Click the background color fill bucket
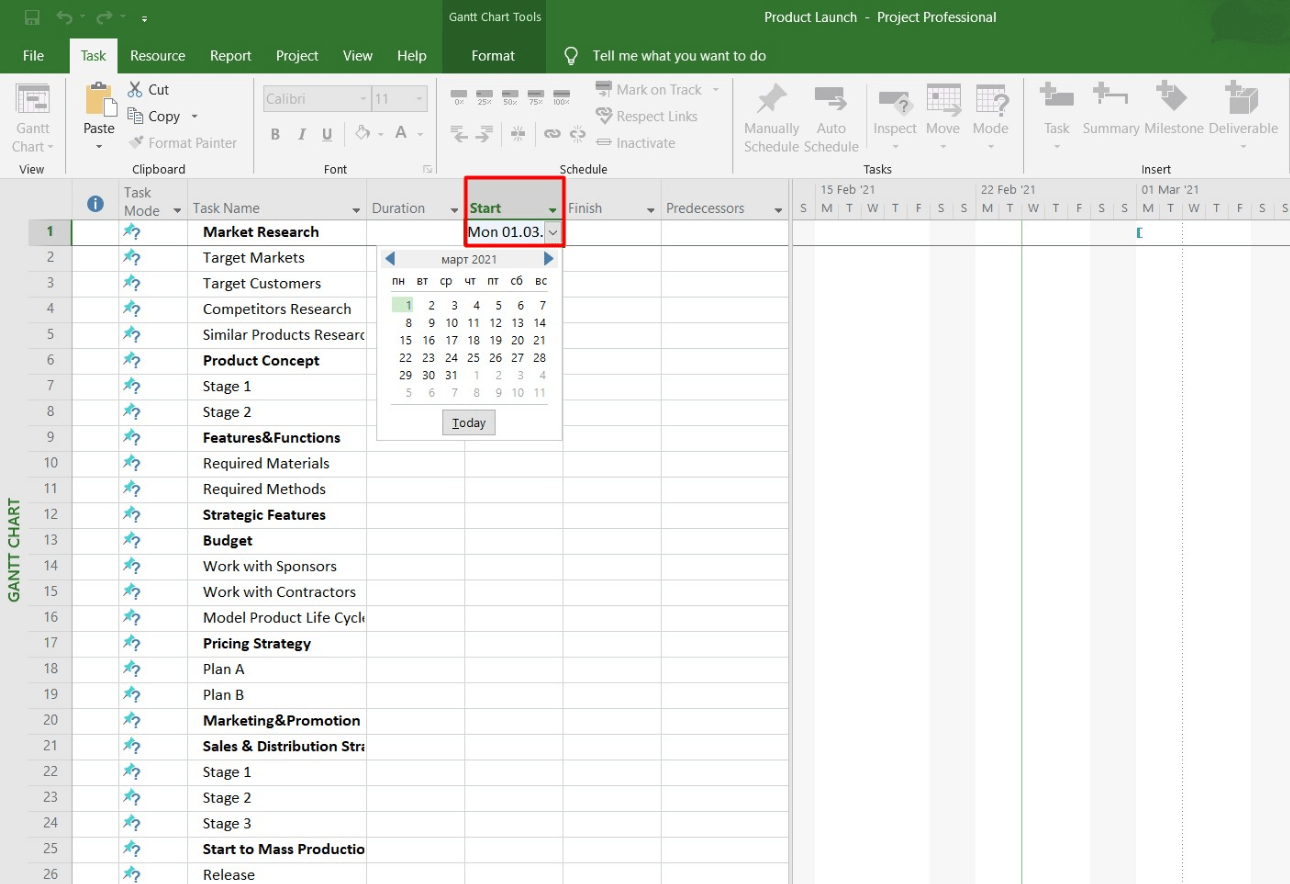 tap(362, 134)
